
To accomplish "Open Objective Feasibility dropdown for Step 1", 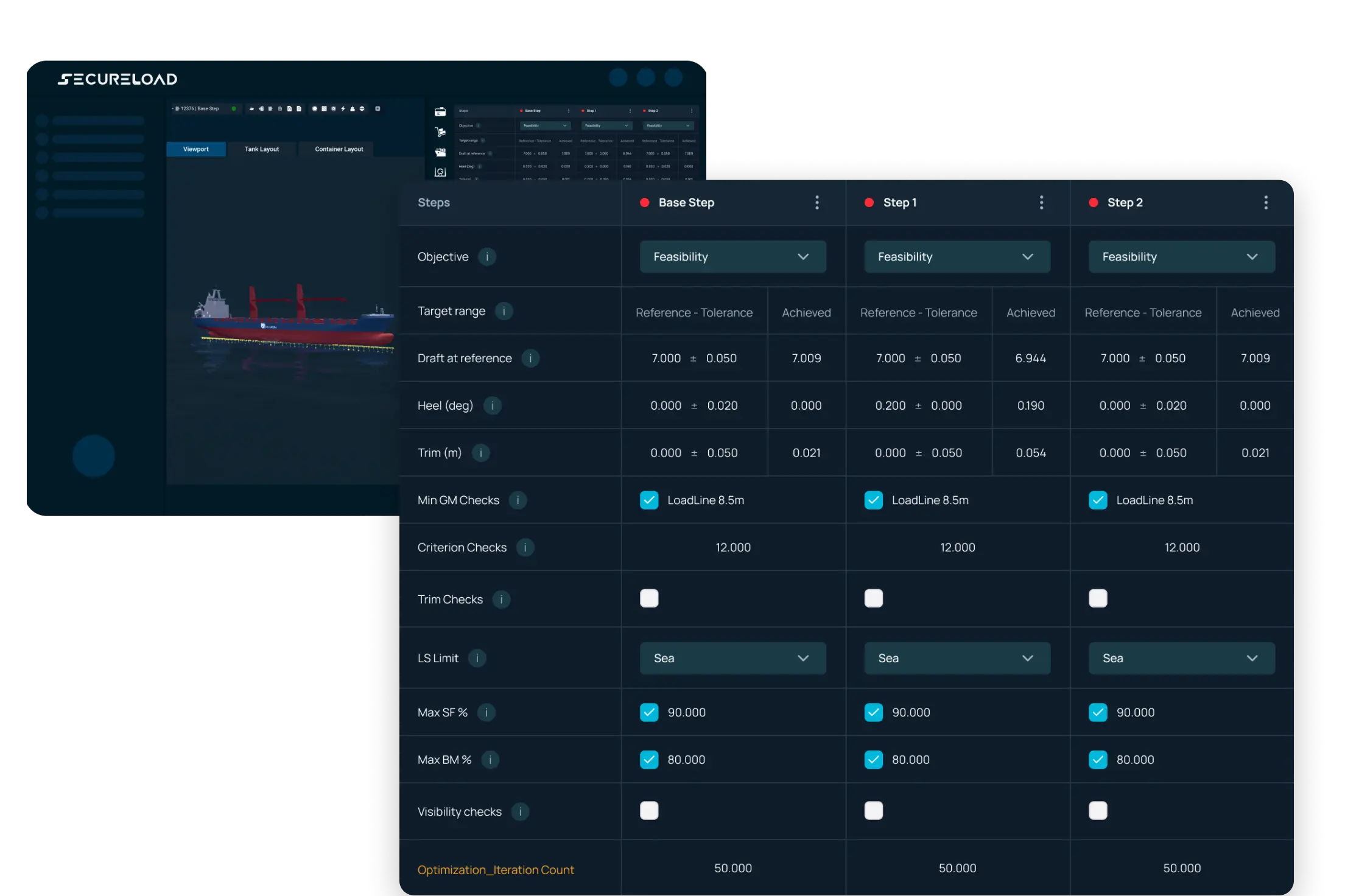I will tap(957, 257).
